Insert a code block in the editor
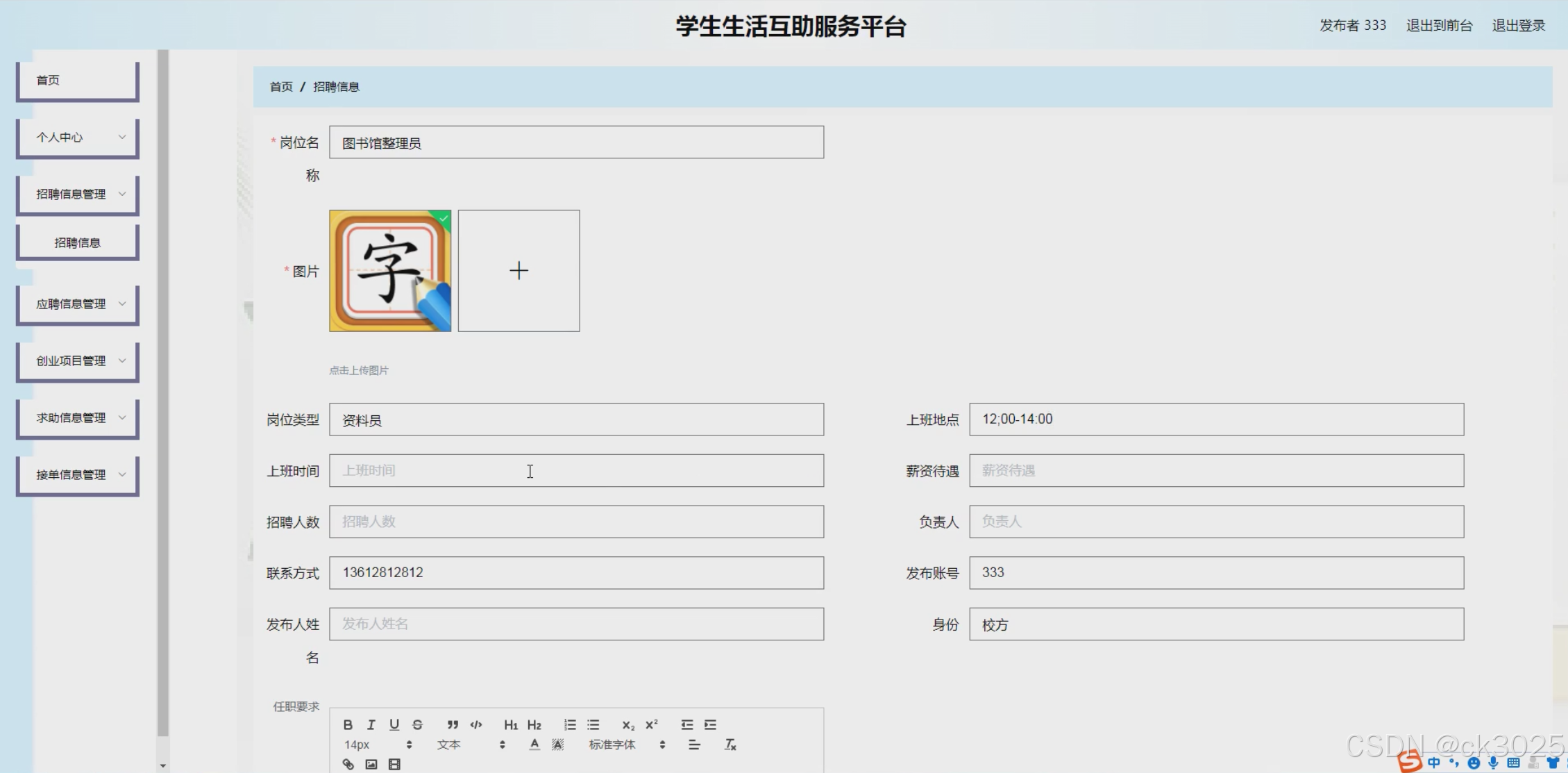Viewport: 1568px width, 773px height. (476, 724)
